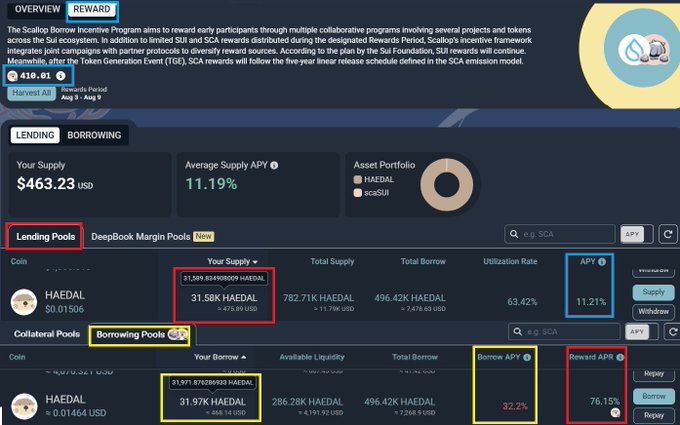The image size is (680, 425).
Task: Click the 76.15% reward APR value
Action: coord(605,401)
